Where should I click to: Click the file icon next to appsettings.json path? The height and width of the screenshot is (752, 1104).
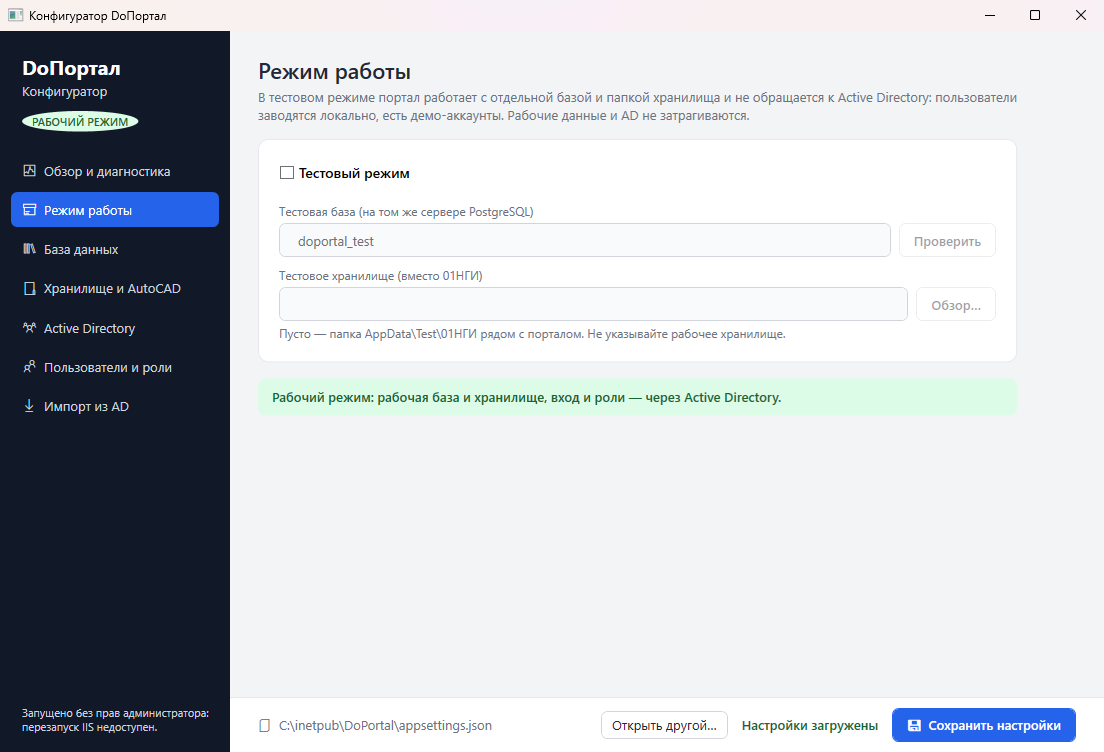265,726
